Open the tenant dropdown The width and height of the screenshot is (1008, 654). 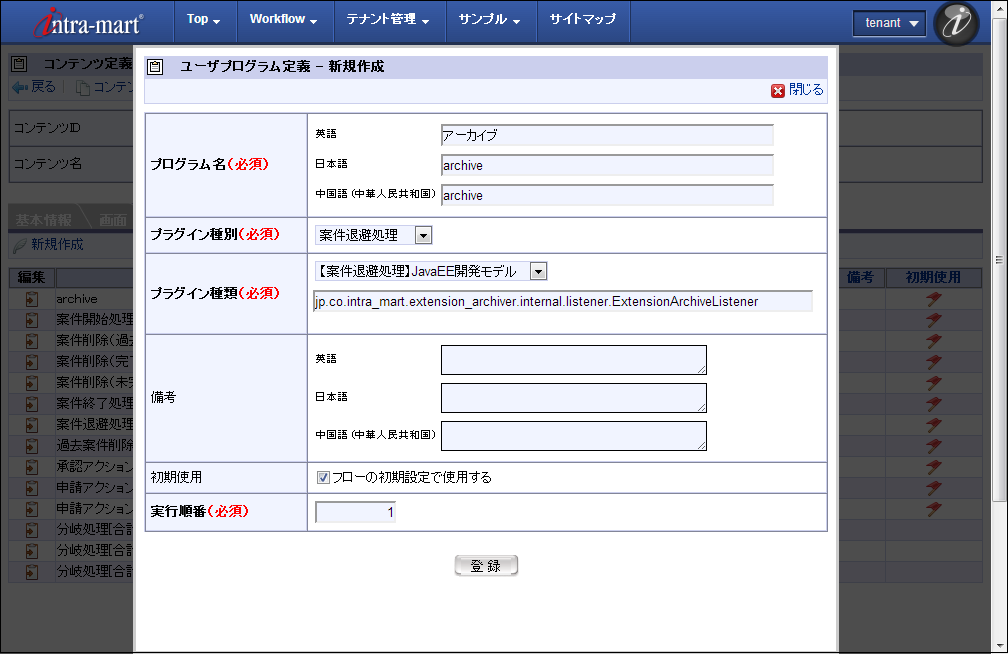pyautogui.click(x=889, y=23)
